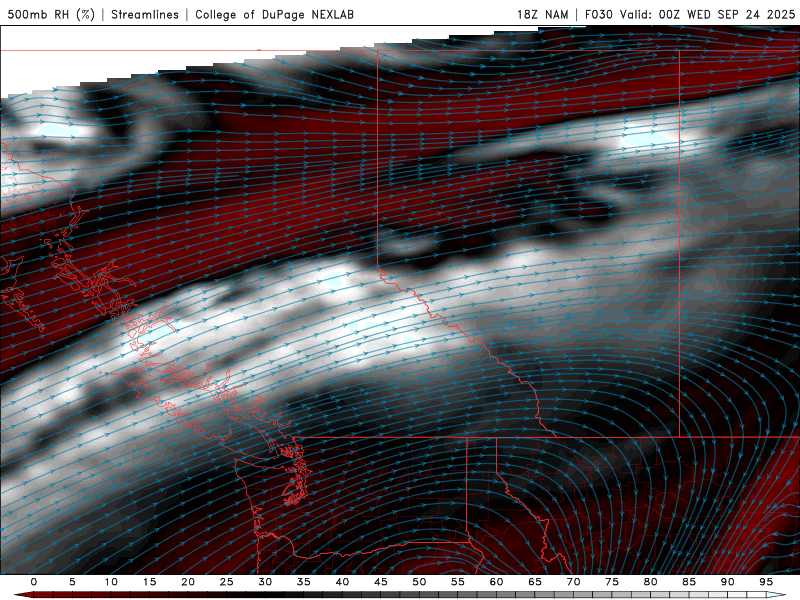Select the '10' label on the color scale
Viewport: 800px width, 600px height.
(111, 582)
